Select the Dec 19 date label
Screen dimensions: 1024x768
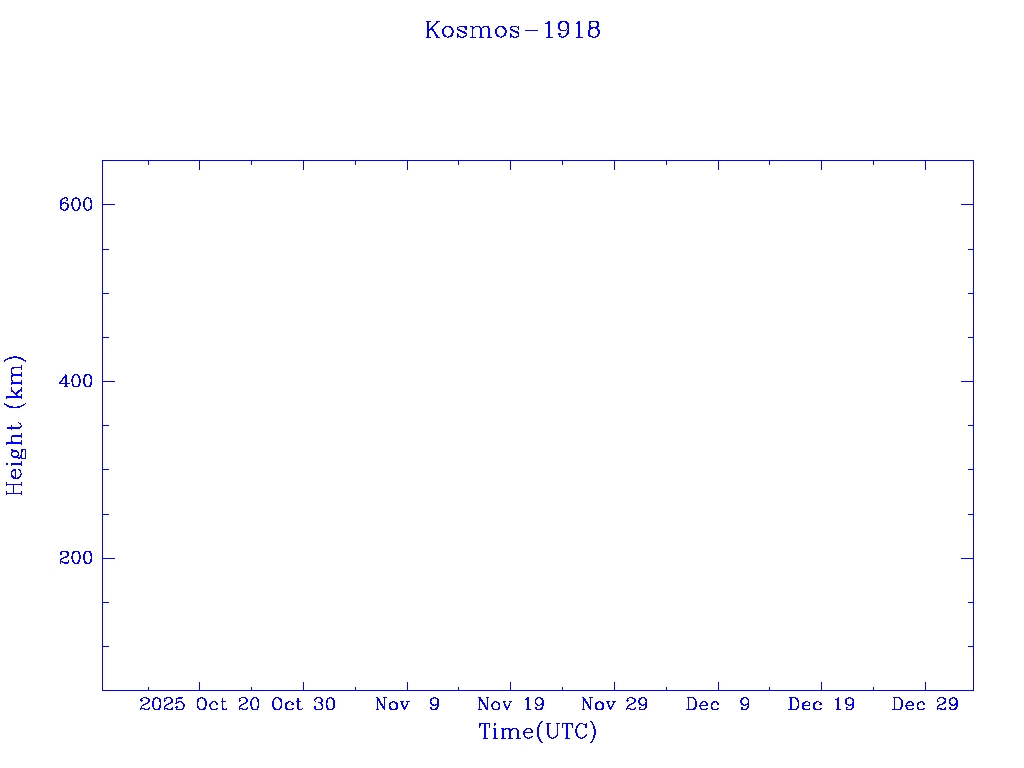click(x=821, y=704)
